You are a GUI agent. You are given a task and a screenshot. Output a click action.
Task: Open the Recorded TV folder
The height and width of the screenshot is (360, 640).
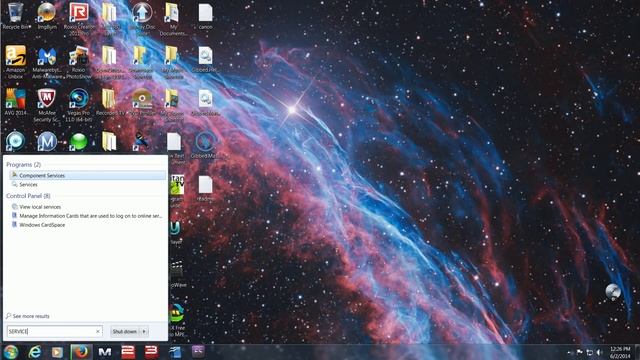click(x=109, y=102)
